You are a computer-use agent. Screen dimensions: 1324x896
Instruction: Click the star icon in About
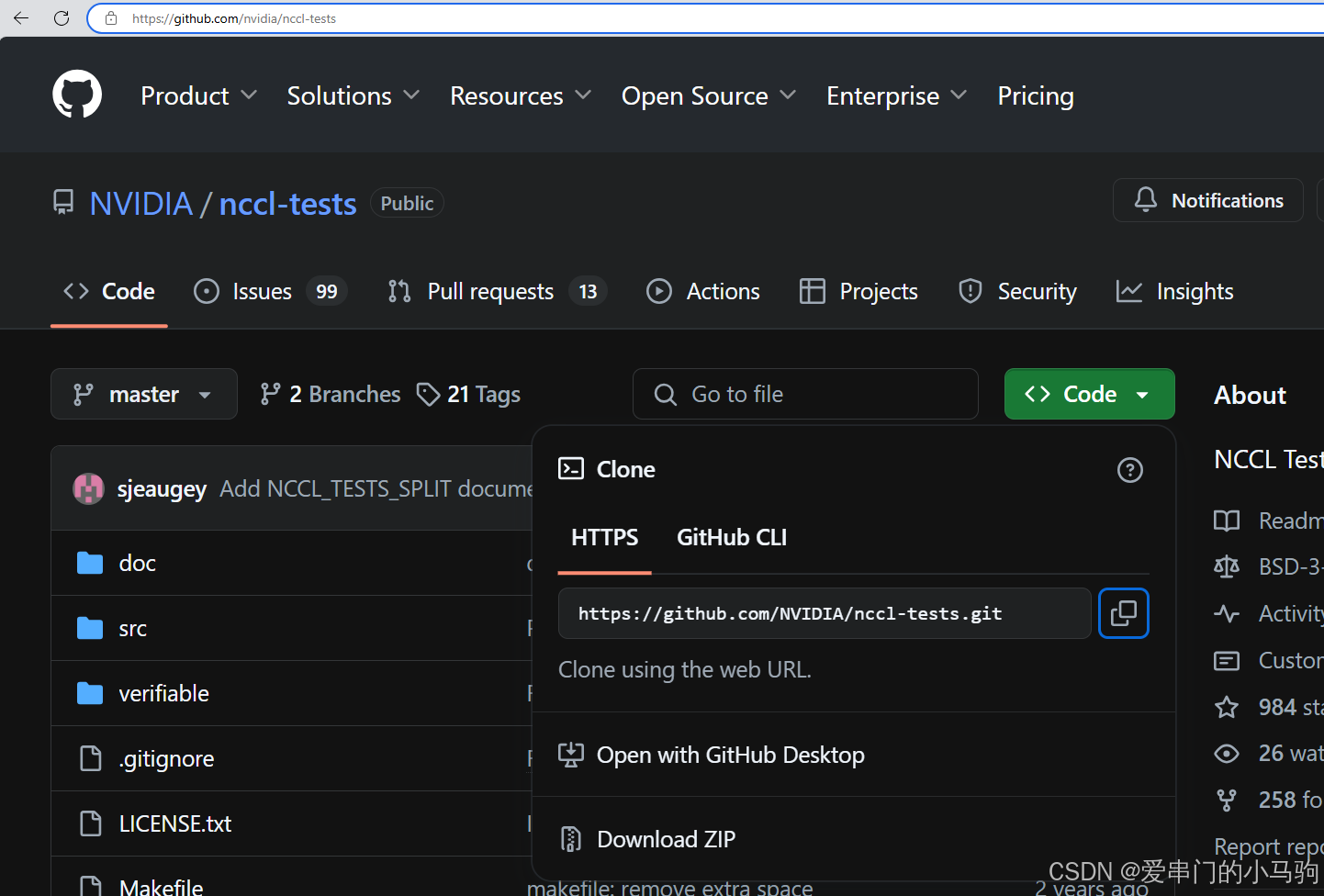point(1227,707)
